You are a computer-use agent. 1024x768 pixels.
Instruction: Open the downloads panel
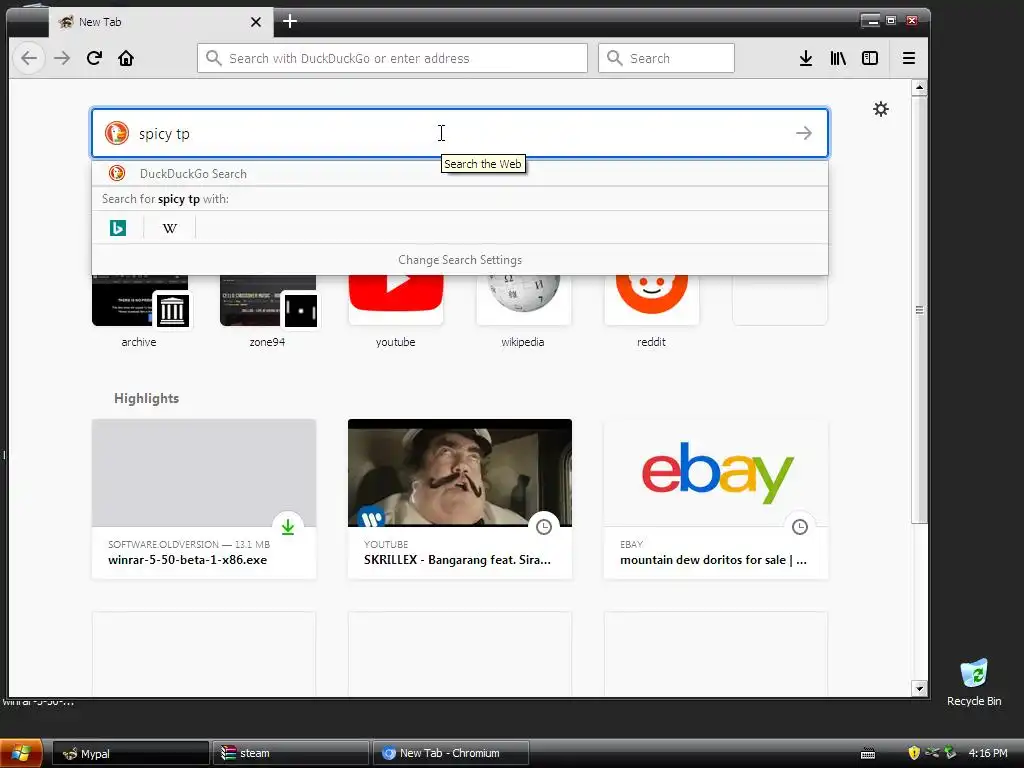coord(806,58)
